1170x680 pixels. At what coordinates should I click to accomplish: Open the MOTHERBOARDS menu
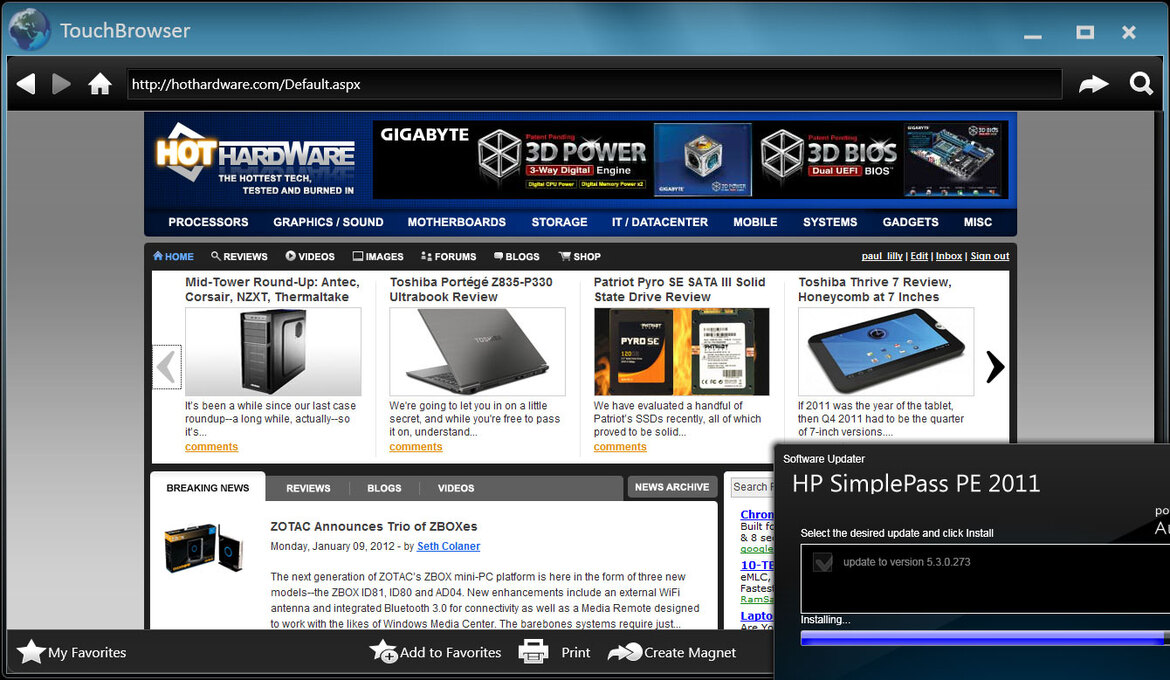(x=457, y=222)
